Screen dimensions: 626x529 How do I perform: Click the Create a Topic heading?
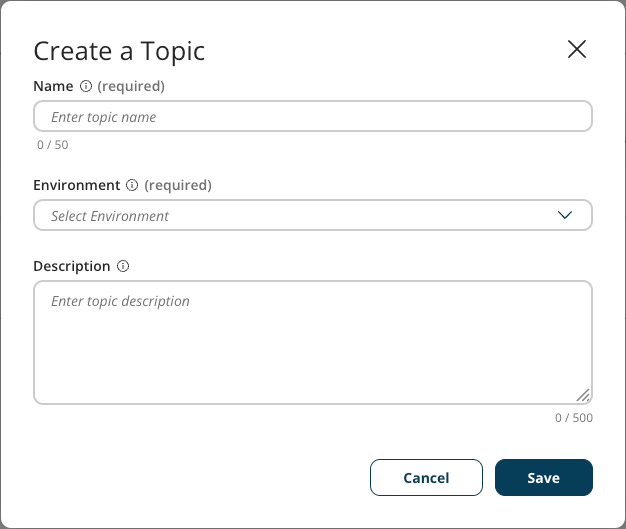tap(119, 51)
